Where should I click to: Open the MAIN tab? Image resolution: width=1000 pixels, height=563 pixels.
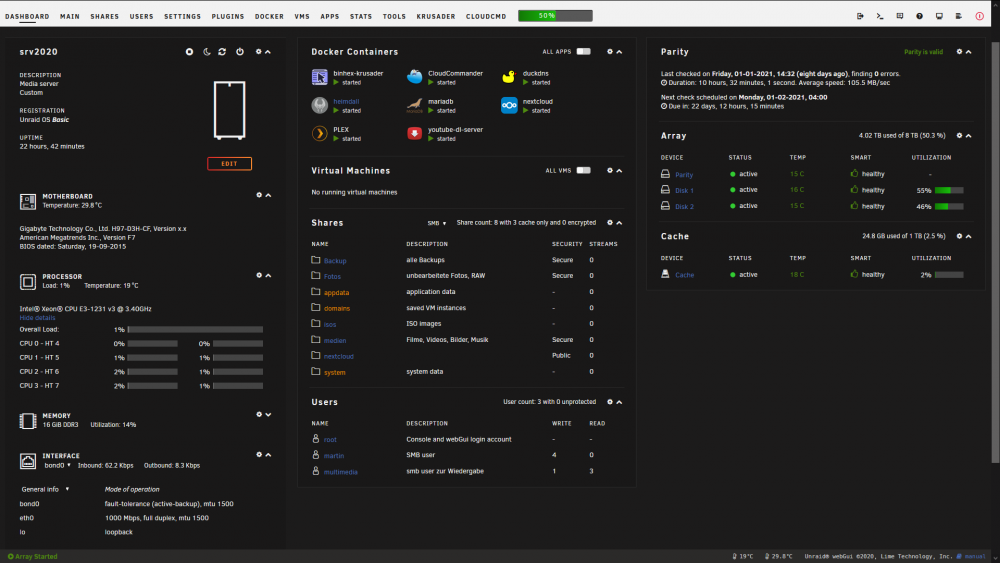coord(70,17)
